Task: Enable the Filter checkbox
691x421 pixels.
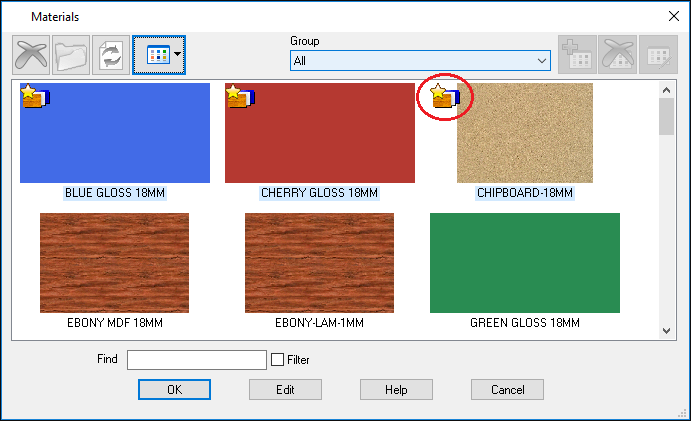Action: [x=277, y=360]
